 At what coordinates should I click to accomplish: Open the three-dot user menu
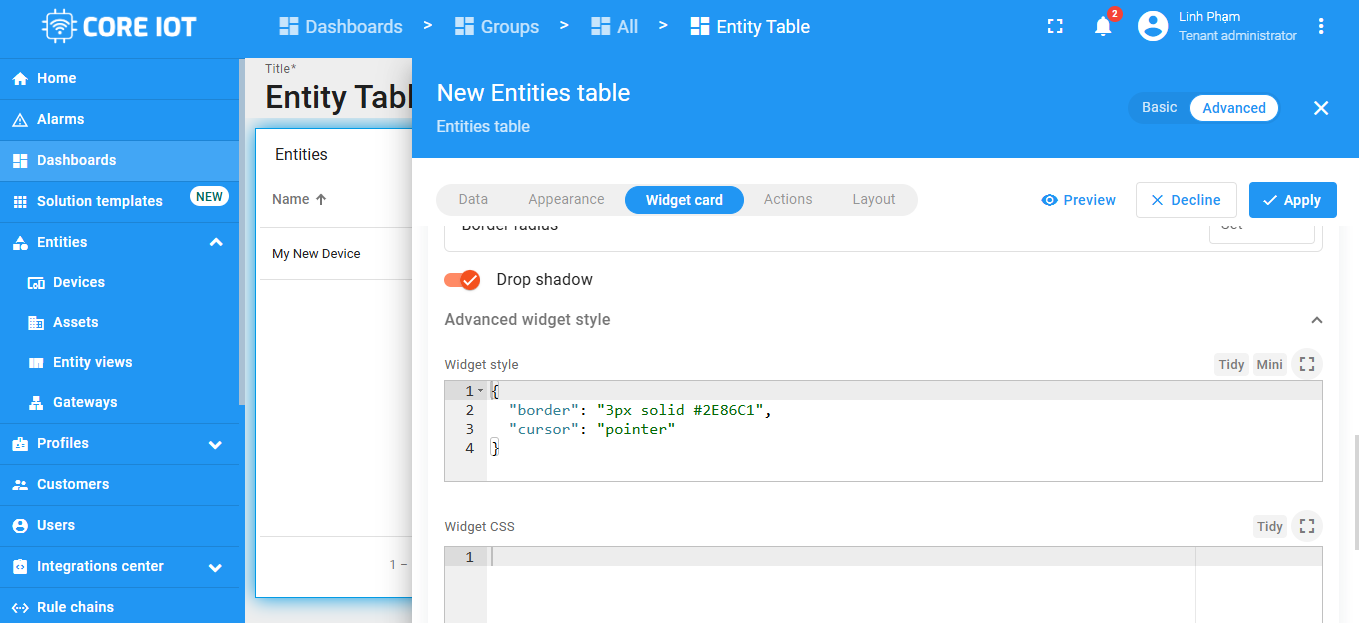[1321, 27]
